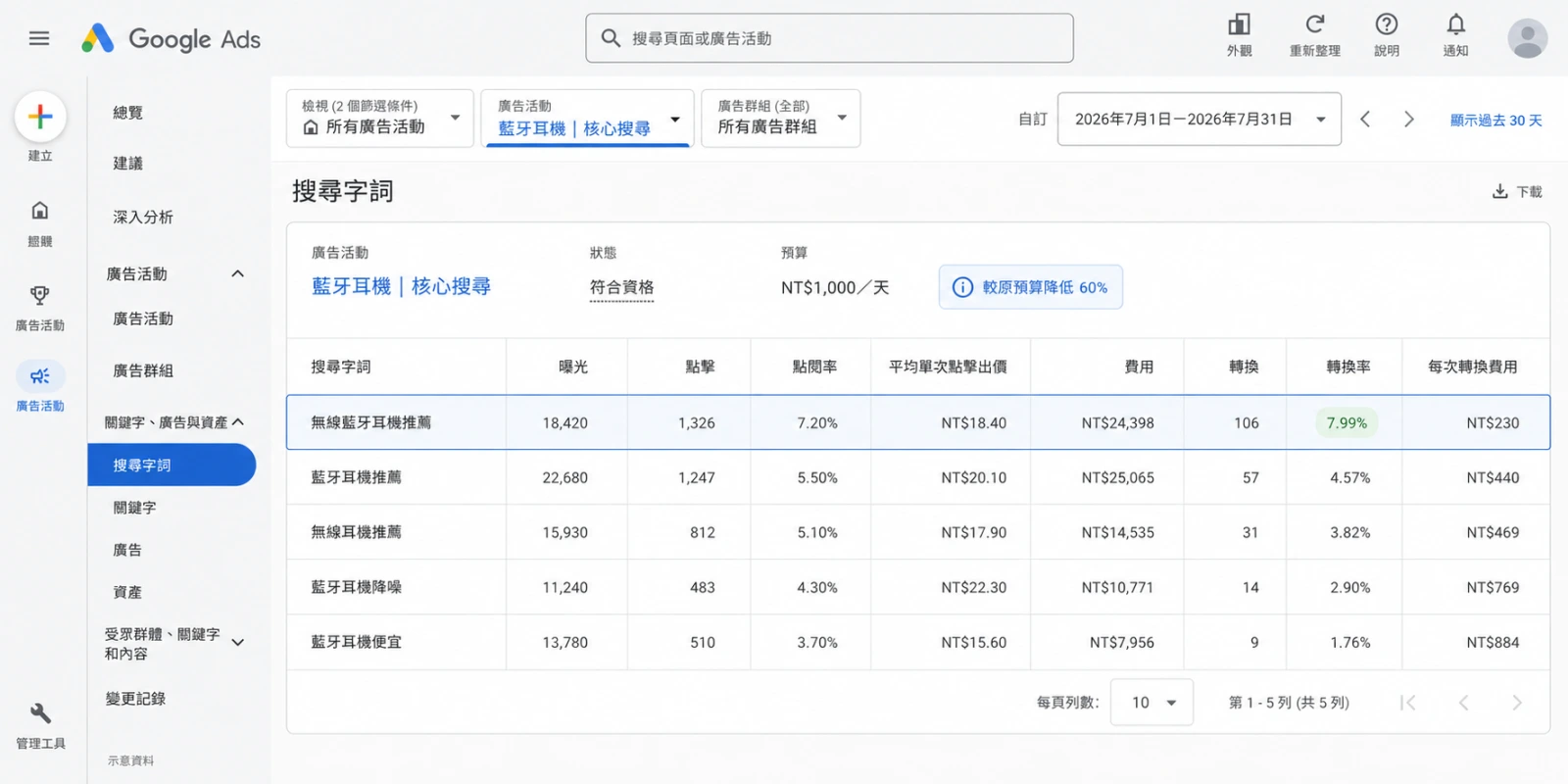The width and height of the screenshot is (1568, 784).
Task: Jump to first page of results
Action: [1407, 702]
